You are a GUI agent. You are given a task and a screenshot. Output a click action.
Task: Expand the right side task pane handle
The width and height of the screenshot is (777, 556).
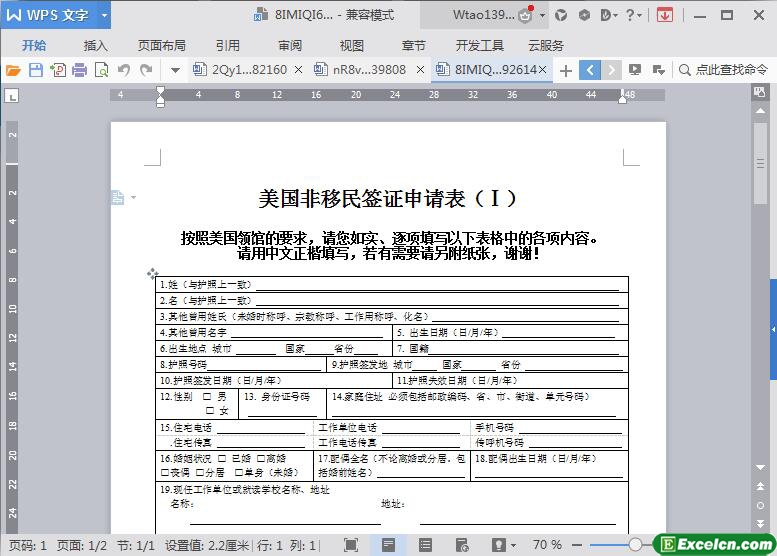pyautogui.click(x=773, y=329)
